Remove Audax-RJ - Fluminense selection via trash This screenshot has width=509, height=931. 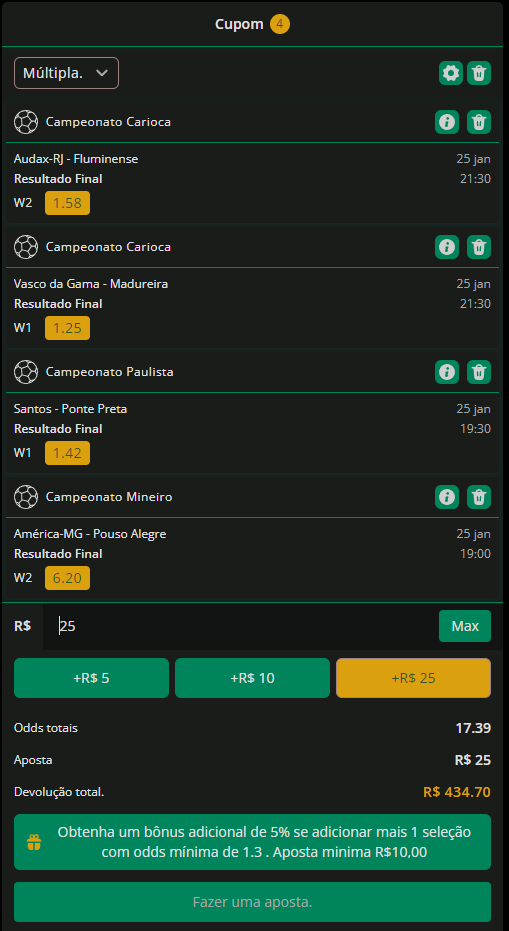click(479, 122)
